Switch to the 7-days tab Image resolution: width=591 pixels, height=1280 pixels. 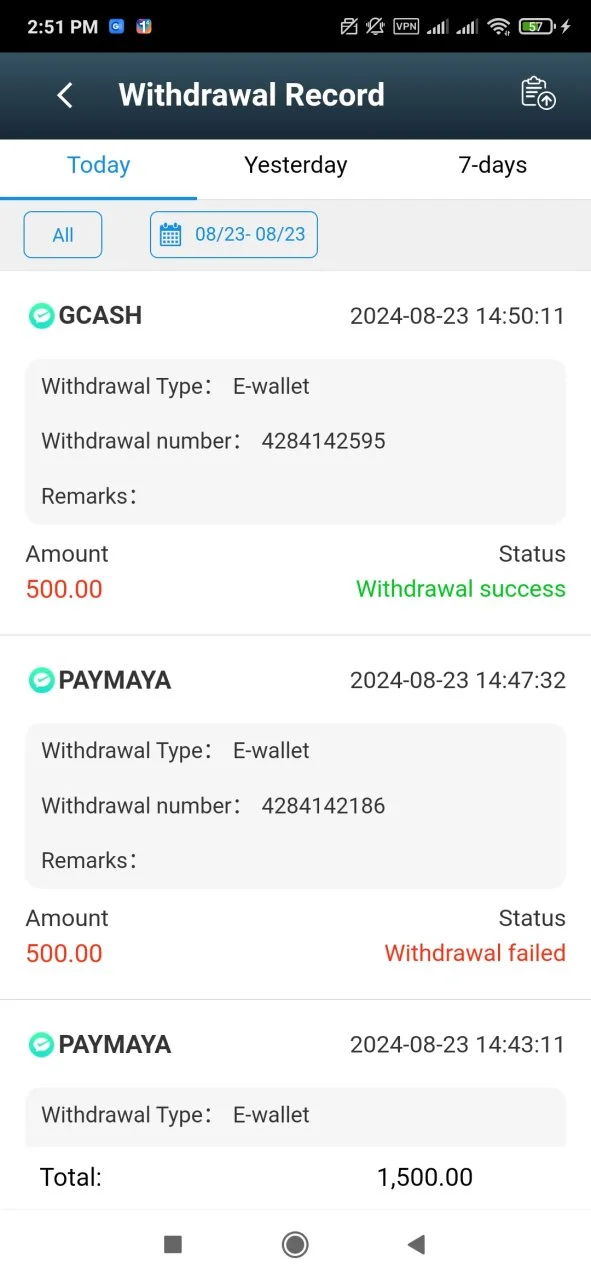tap(492, 165)
